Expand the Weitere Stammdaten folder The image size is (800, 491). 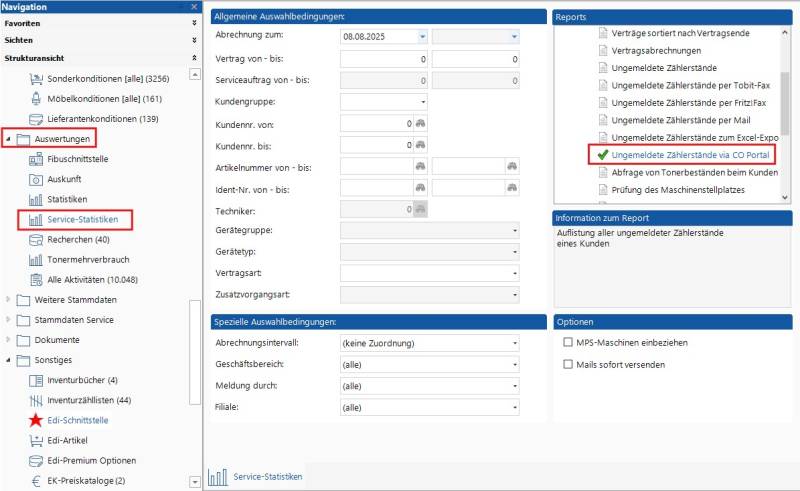[x=8, y=300]
